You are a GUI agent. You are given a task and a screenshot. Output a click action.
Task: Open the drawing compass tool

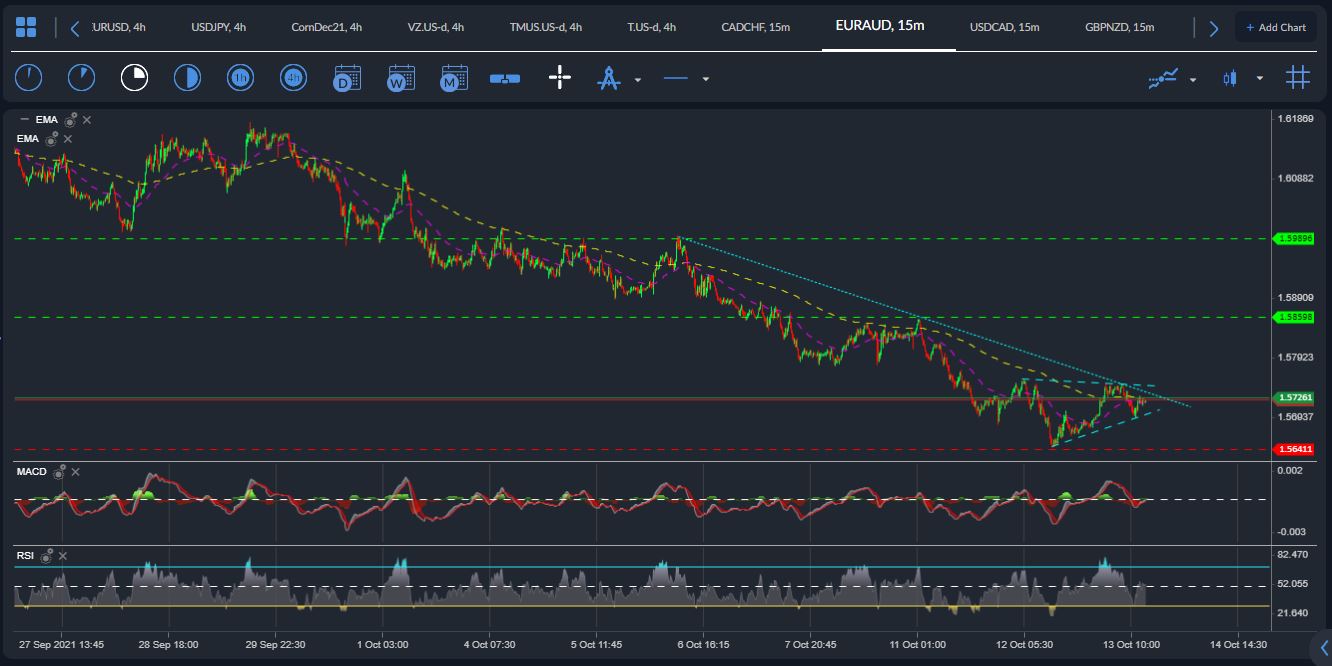(x=610, y=77)
